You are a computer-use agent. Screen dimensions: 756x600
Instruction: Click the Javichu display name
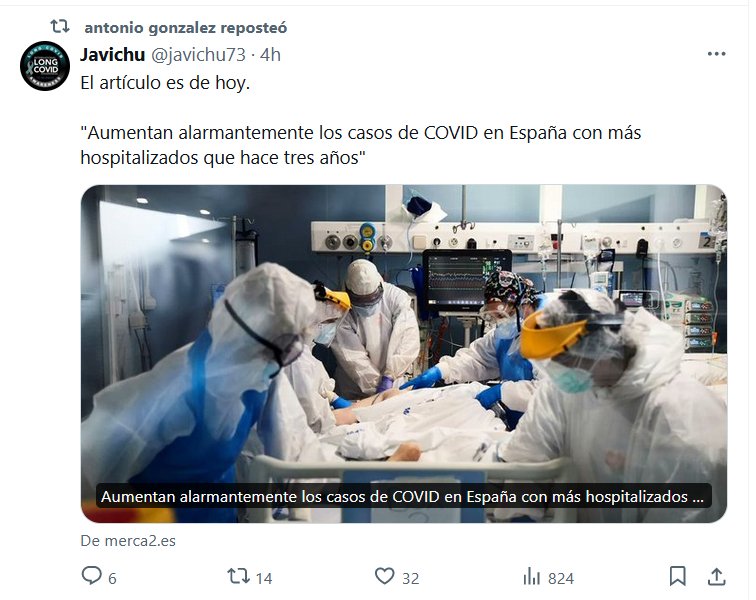(x=112, y=55)
